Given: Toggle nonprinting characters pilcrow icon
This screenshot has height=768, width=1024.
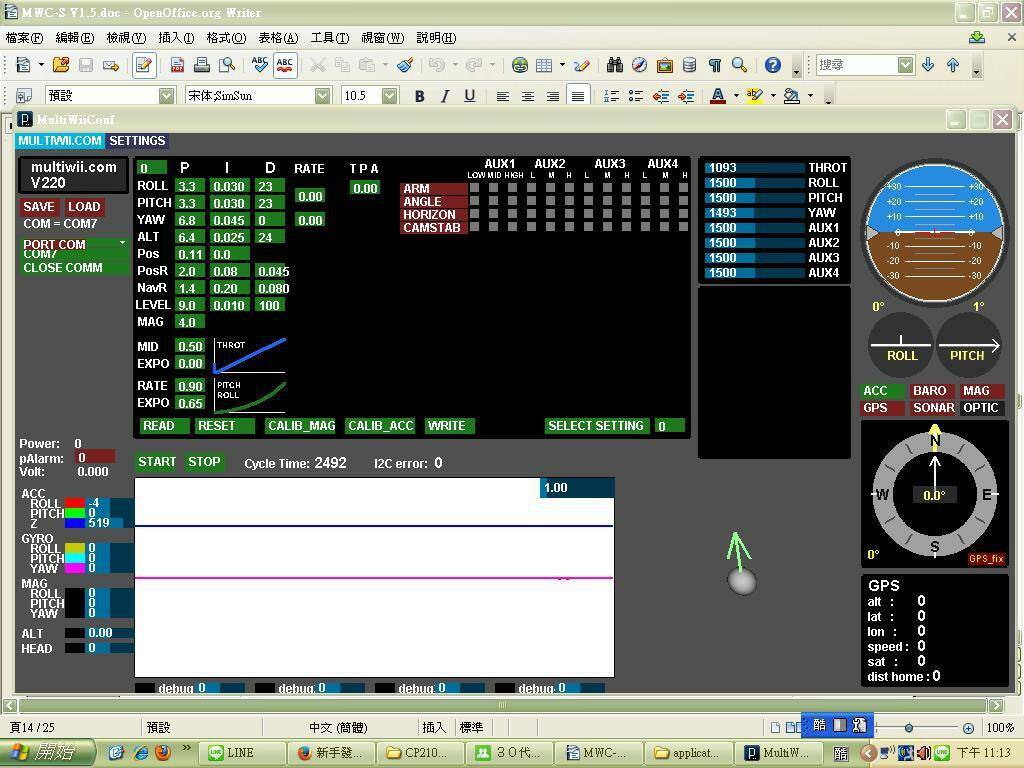Looking at the screenshot, I should click(714, 65).
